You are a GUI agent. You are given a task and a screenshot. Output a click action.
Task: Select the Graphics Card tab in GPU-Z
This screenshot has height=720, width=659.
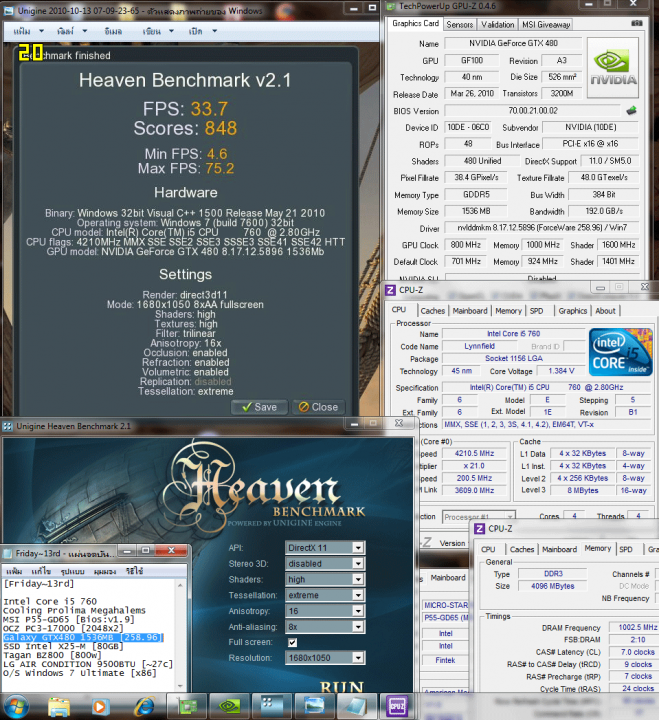(415, 23)
